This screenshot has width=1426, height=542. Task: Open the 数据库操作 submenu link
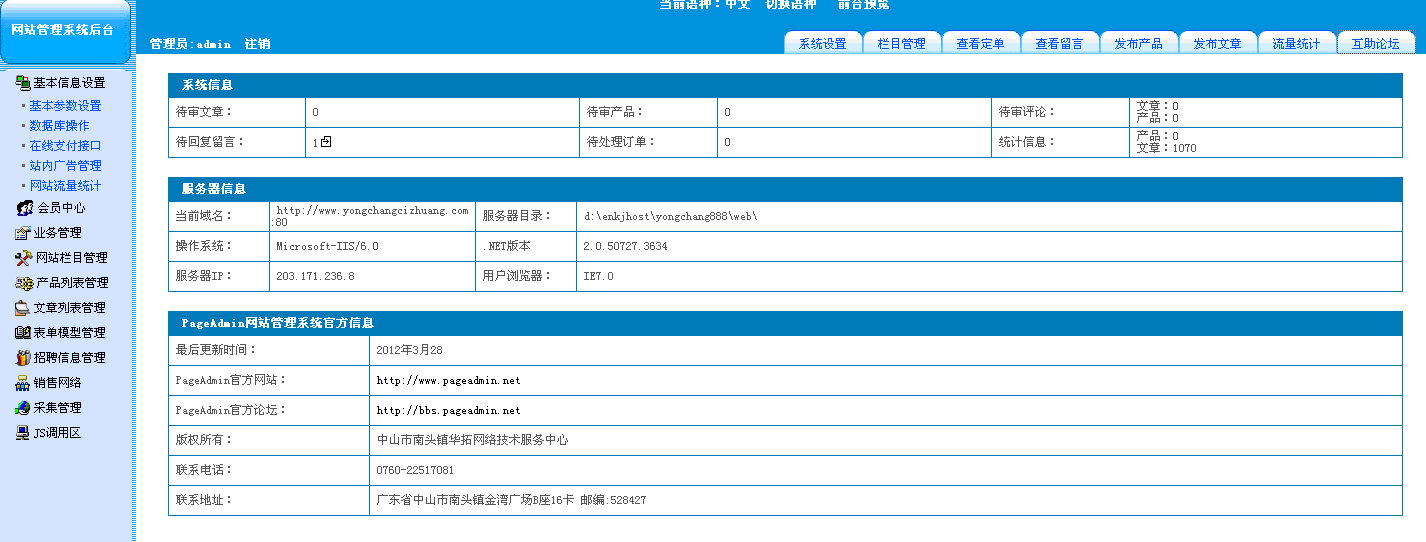pyautogui.click(x=59, y=126)
